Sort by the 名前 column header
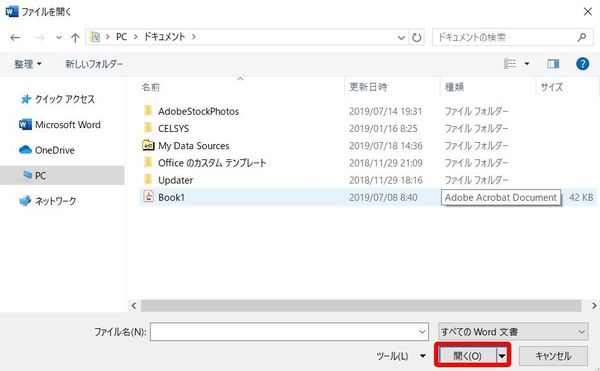The height and width of the screenshot is (371, 600). coord(151,87)
